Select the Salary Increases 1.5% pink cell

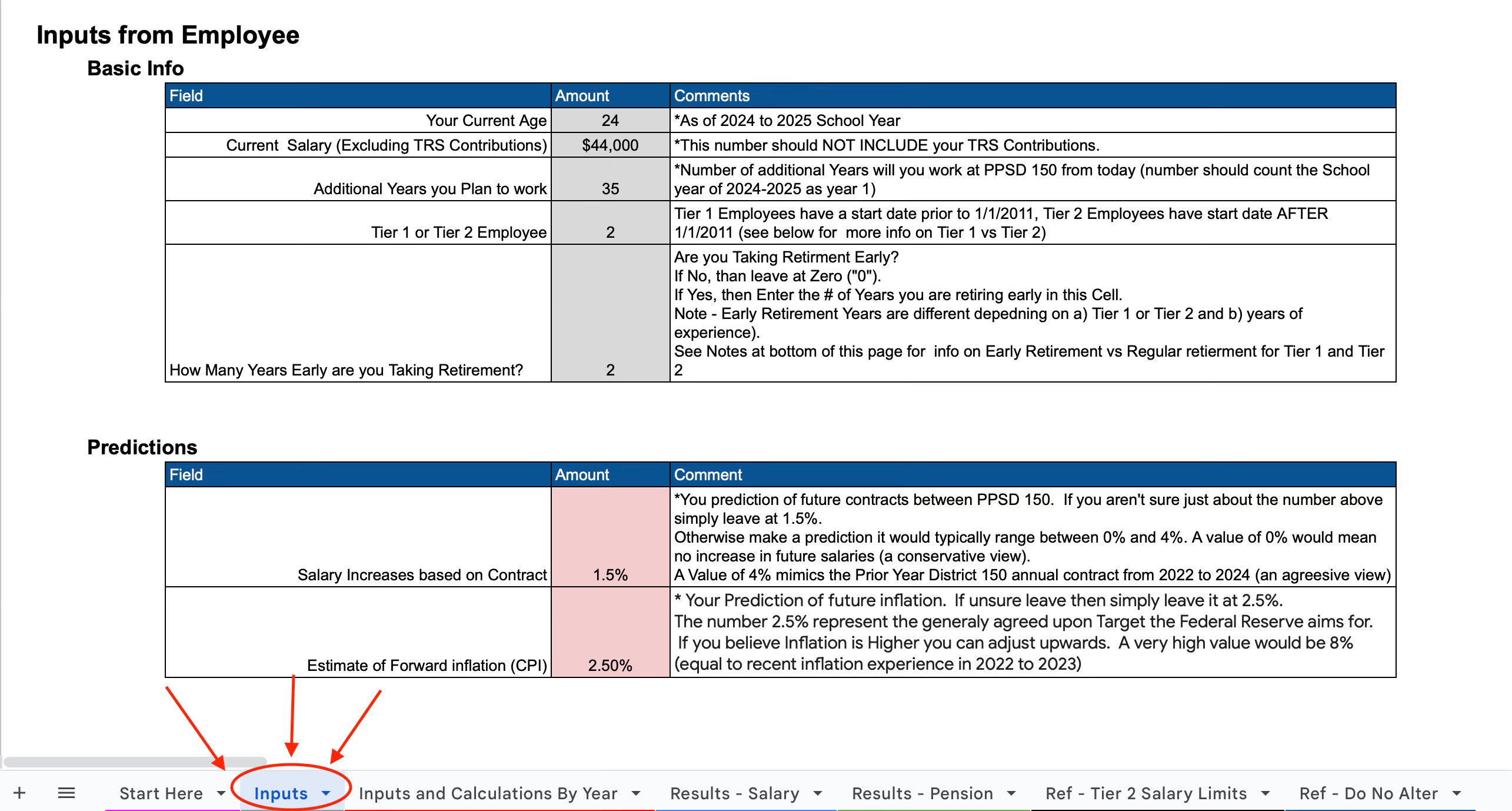[610, 537]
